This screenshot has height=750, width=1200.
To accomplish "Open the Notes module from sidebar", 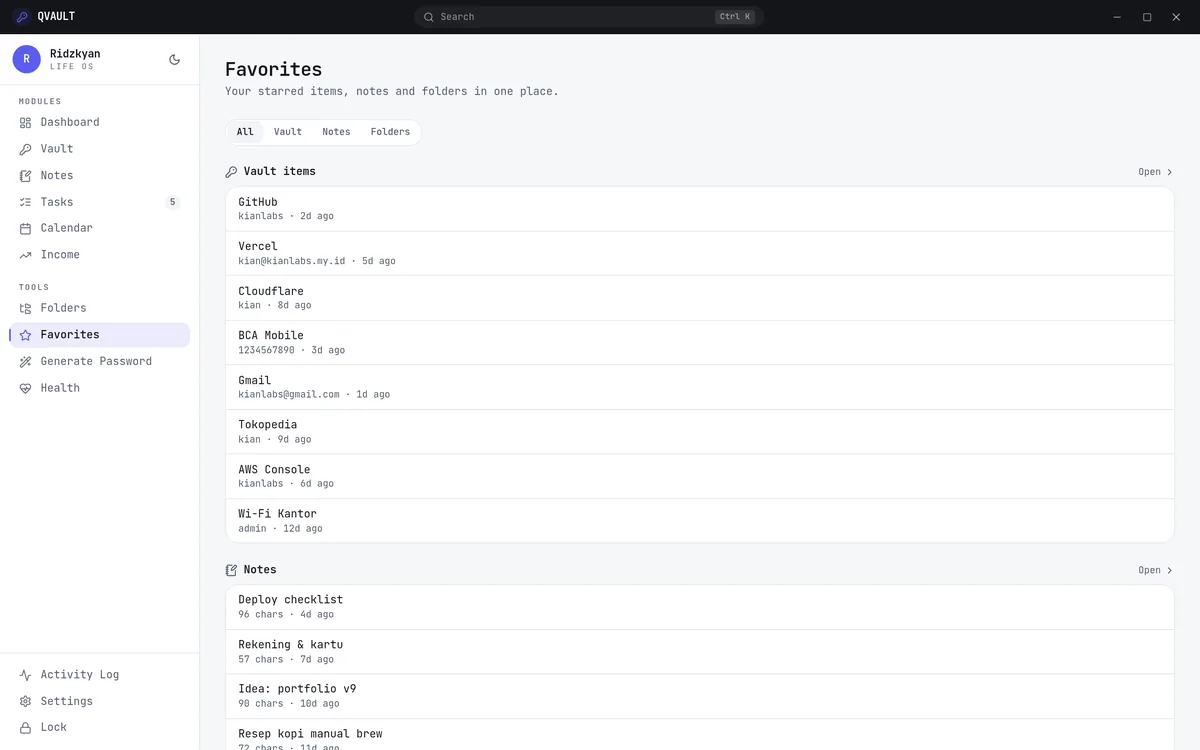I will click(99, 175).
